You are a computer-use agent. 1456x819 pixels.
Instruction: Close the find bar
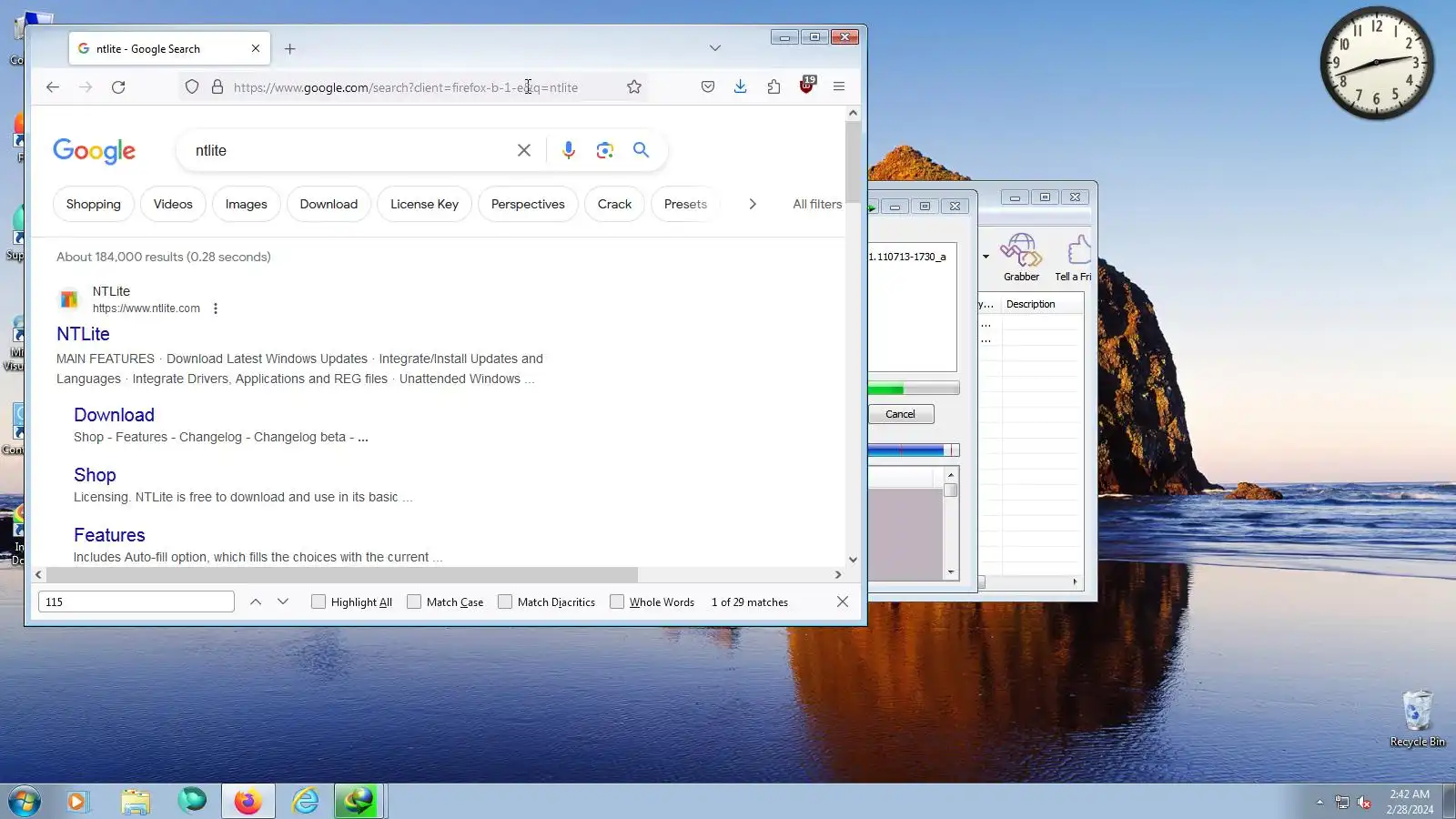[843, 602]
